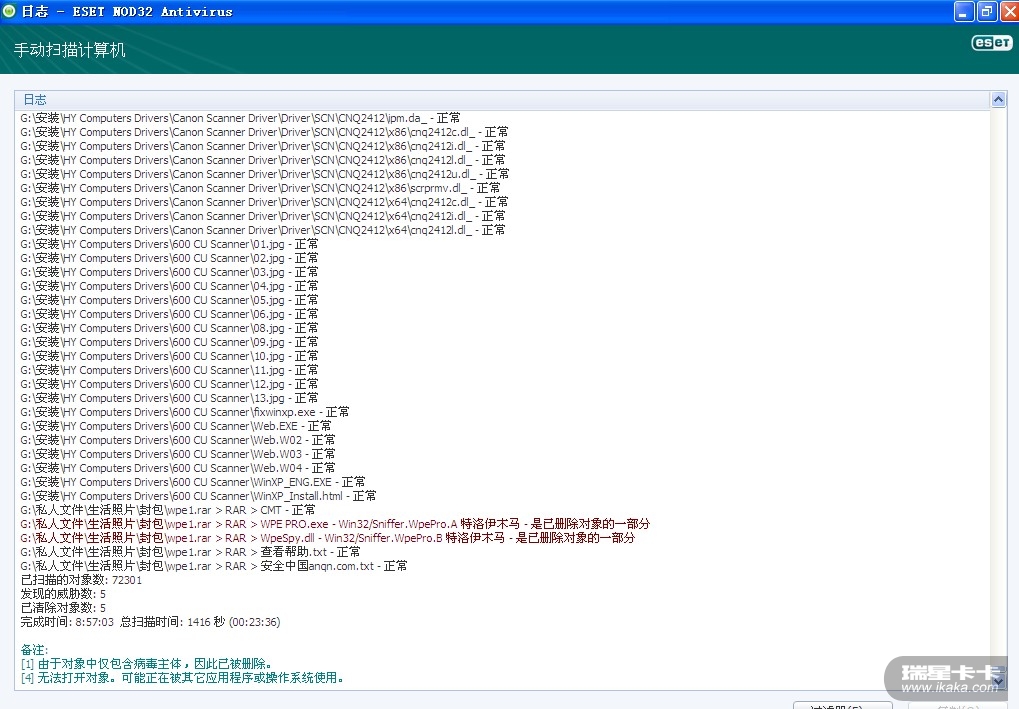Image resolution: width=1019 pixels, height=709 pixels.
Task: Select the log row for 600 CU Scanner\12.jpg
Action: [170, 384]
